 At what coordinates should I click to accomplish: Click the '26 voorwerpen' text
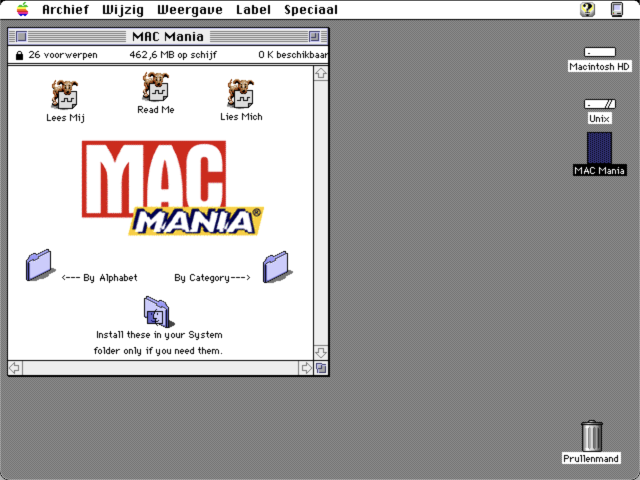click(63, 55)
